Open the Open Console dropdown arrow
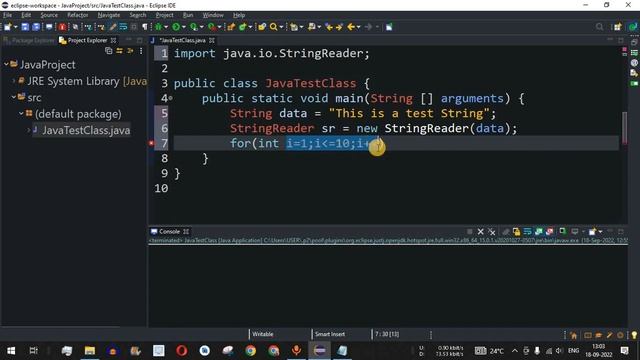The width and height of the screenshot is (640, 360). (x=600, y=232)
